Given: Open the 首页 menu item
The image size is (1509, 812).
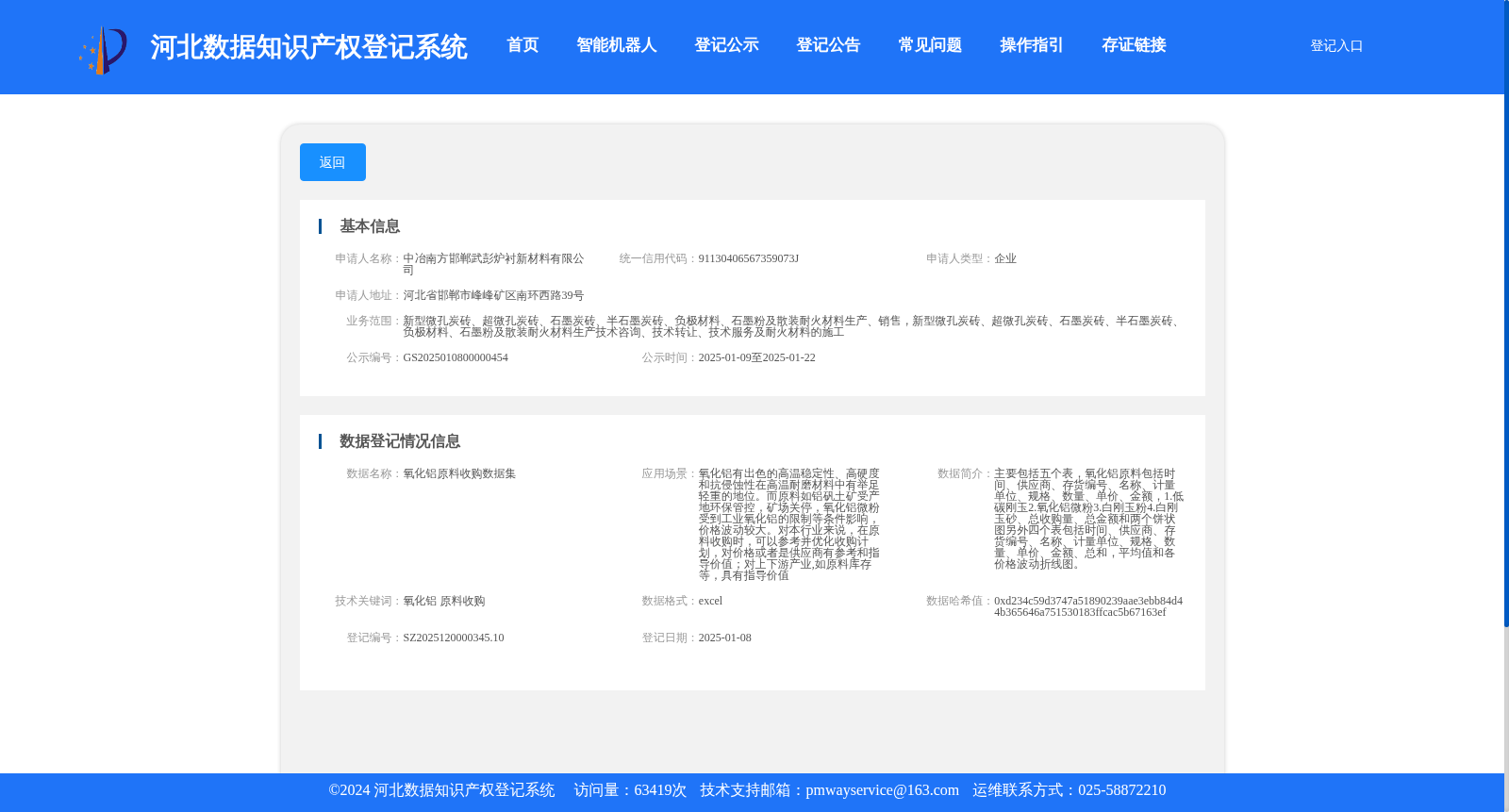Looking at the screenshot, I should 522,45.
